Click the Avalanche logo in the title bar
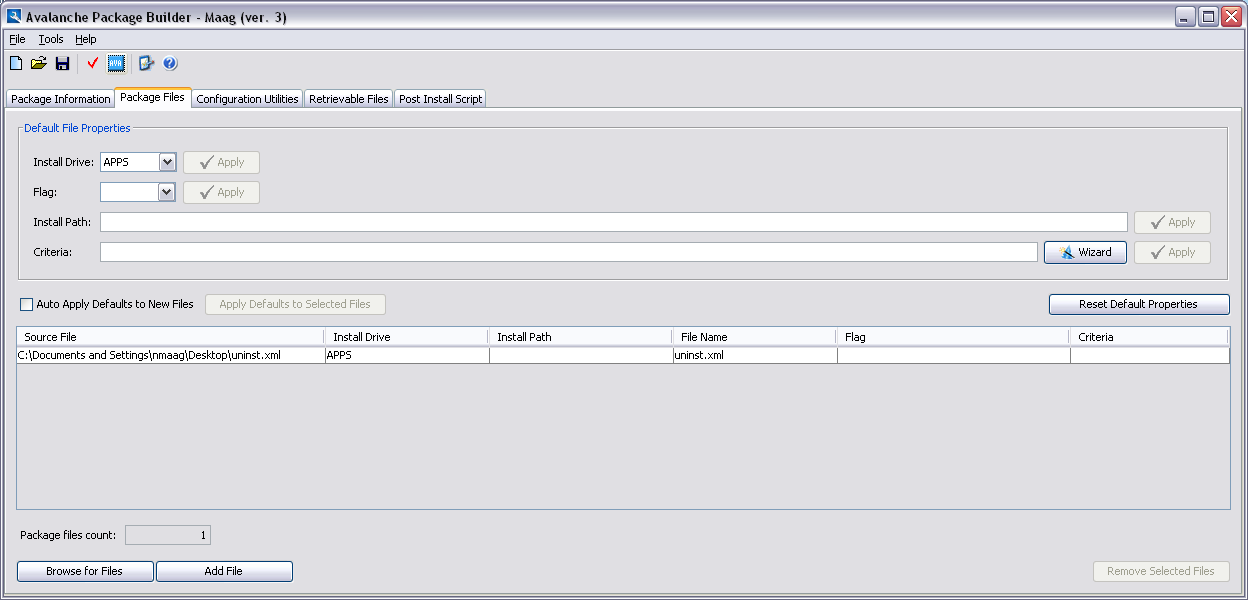The image size is (1248, 600). pyautogui.click(x=12, y=15)
